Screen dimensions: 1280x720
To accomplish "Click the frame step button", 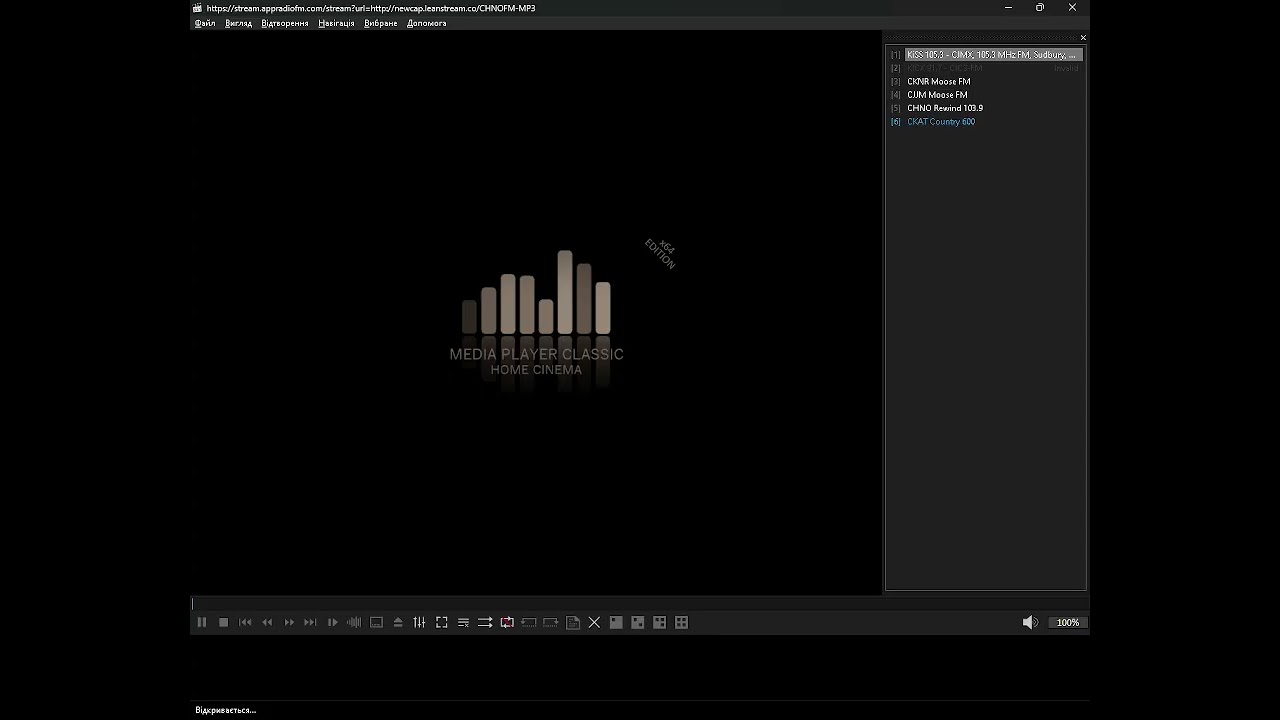I will click(333, 622).
